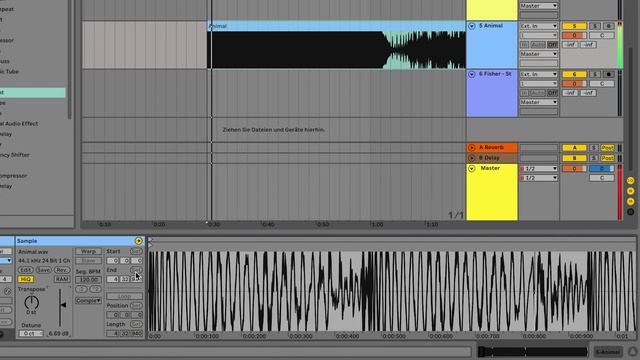The width and height of the screenshot is (640, 360).
Task: Open the Master track lower 1/2 dropdown
Action: click(538, 178)
